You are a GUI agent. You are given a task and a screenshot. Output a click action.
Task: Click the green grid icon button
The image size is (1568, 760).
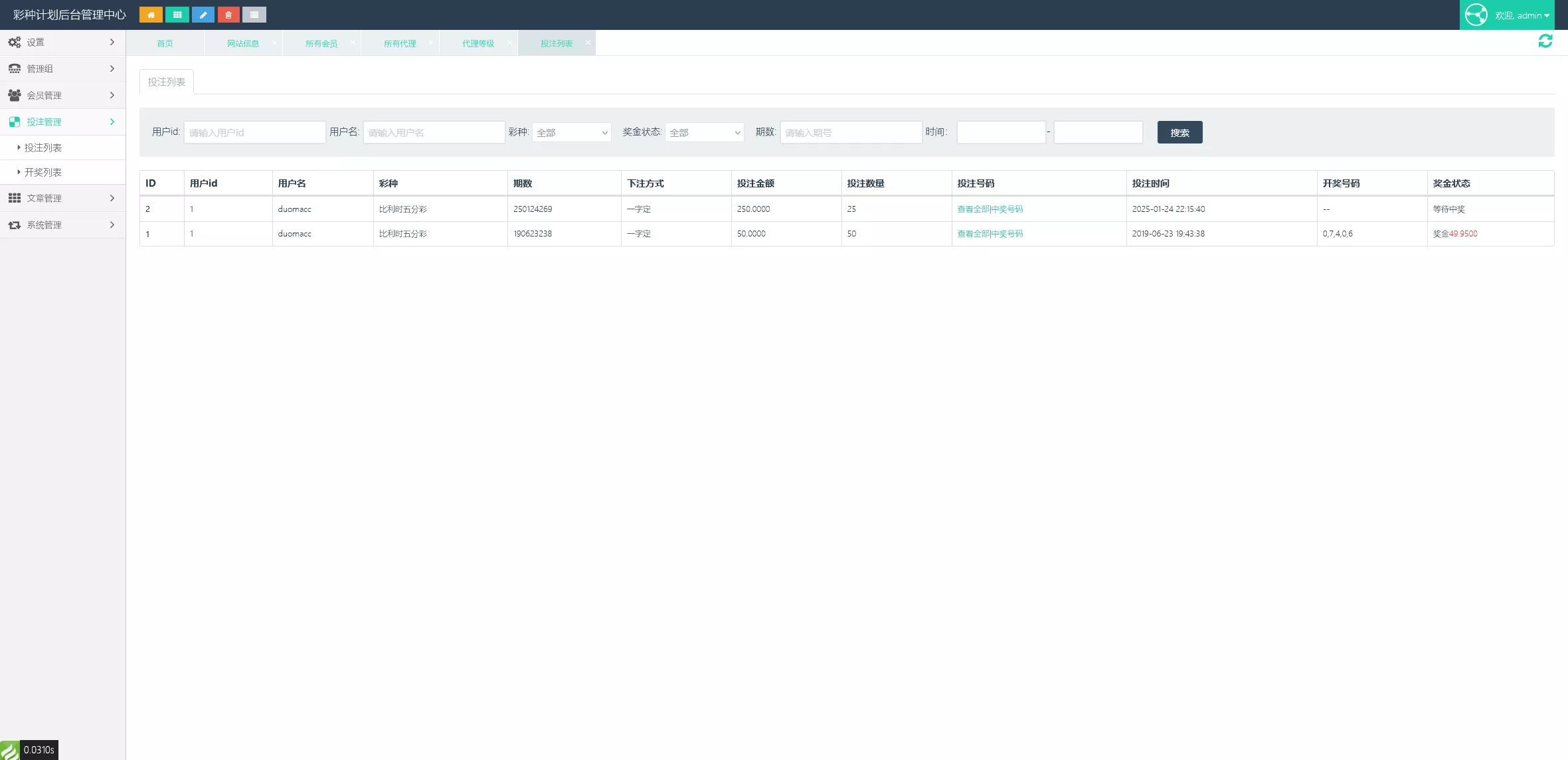pos(177,15)
